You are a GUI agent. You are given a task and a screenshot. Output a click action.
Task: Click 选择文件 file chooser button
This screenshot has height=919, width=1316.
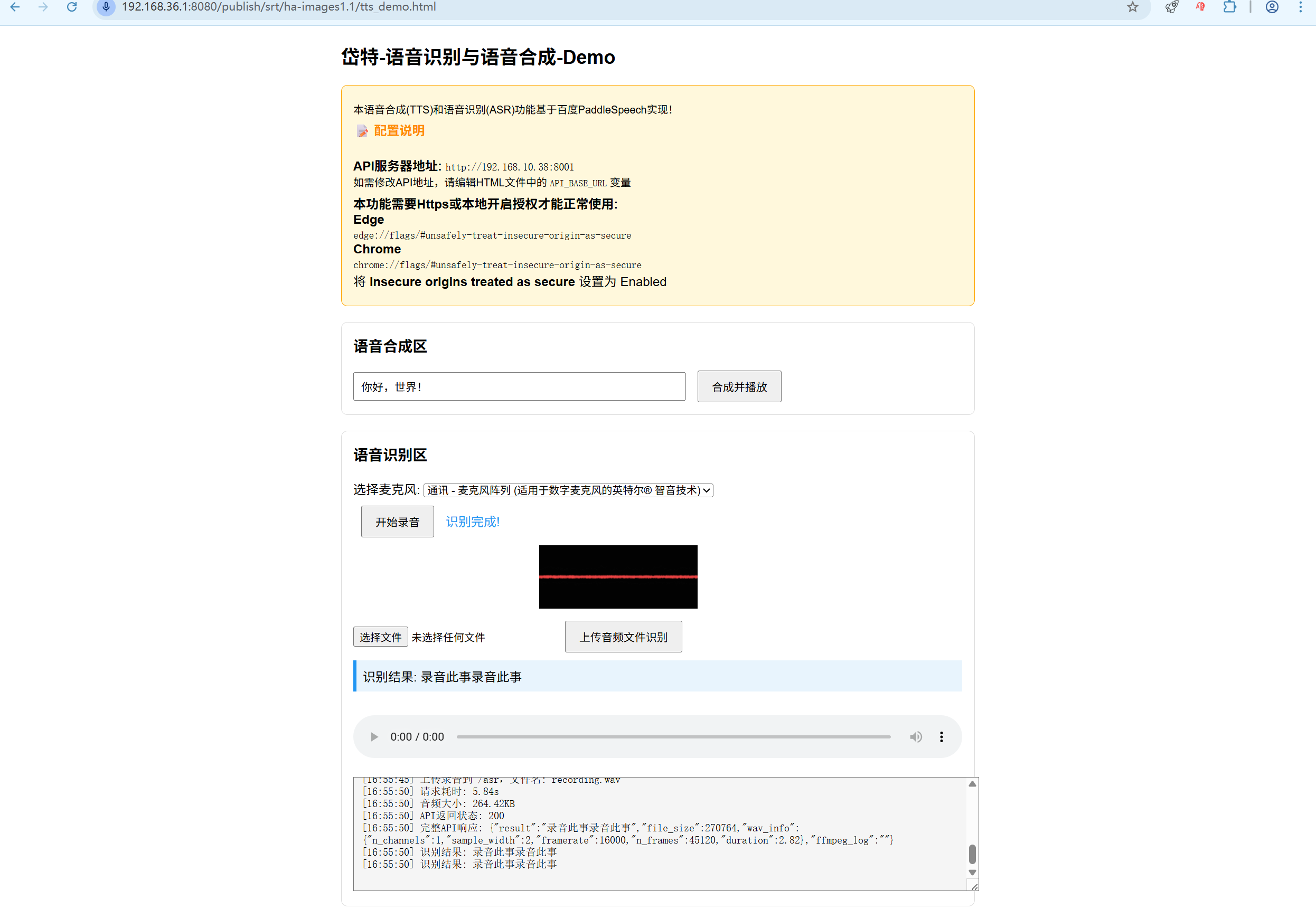380,637
